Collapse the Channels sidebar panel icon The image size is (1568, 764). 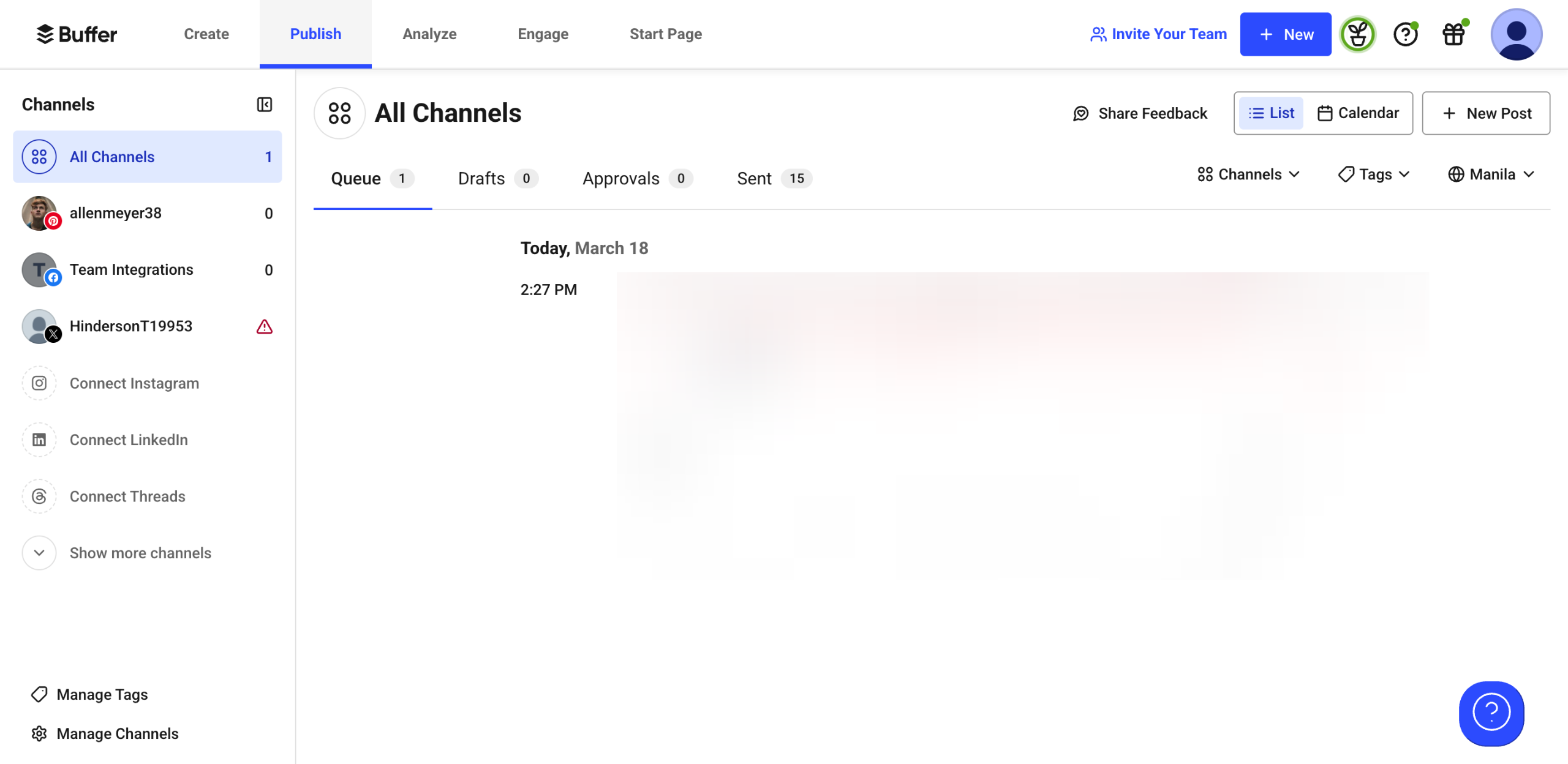coord(264,105)
